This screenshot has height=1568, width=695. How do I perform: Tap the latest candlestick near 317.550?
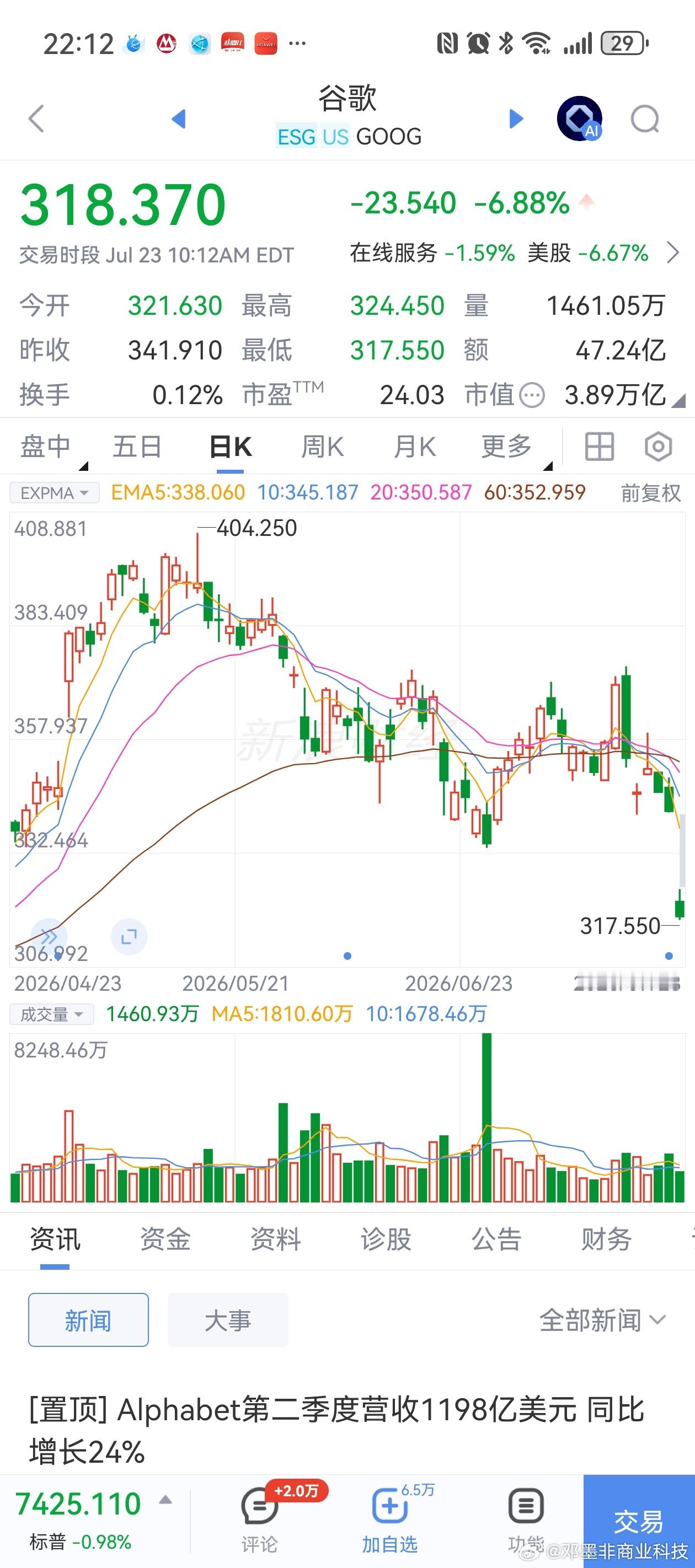(680, 905)
